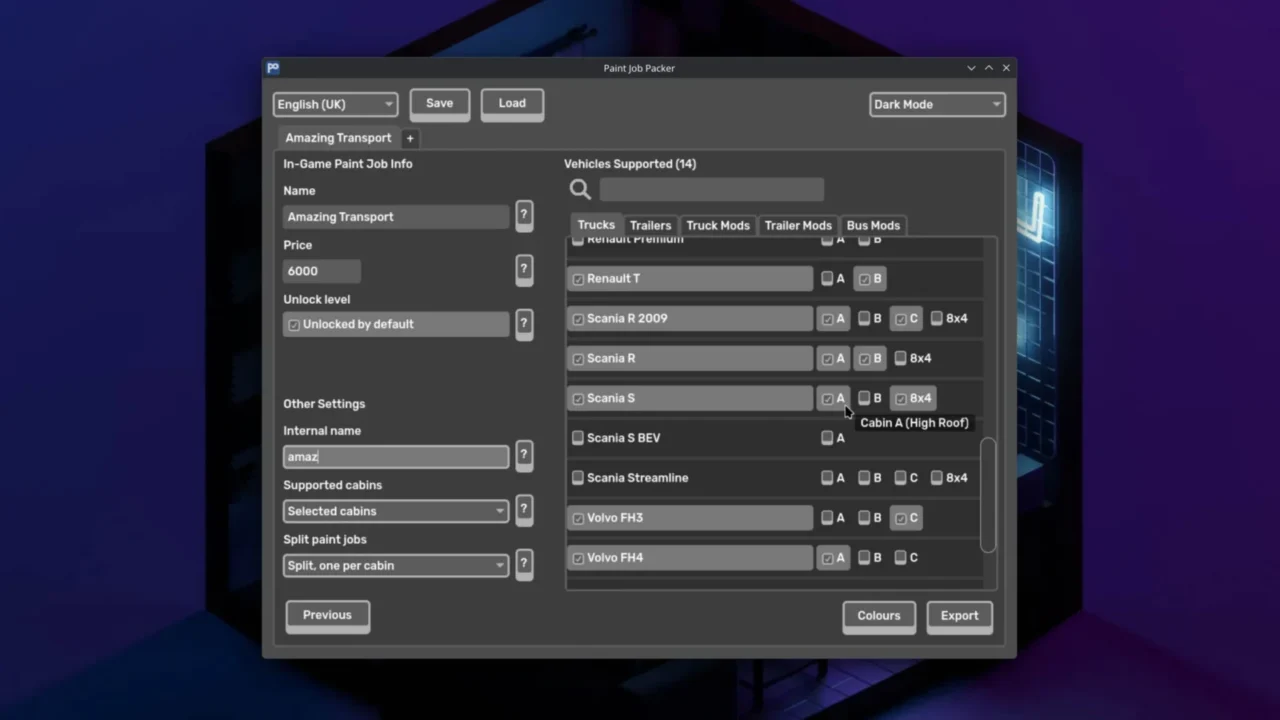Show help for Unlock level
Viewport: 1280px width, 720px height.
[523, 324]
